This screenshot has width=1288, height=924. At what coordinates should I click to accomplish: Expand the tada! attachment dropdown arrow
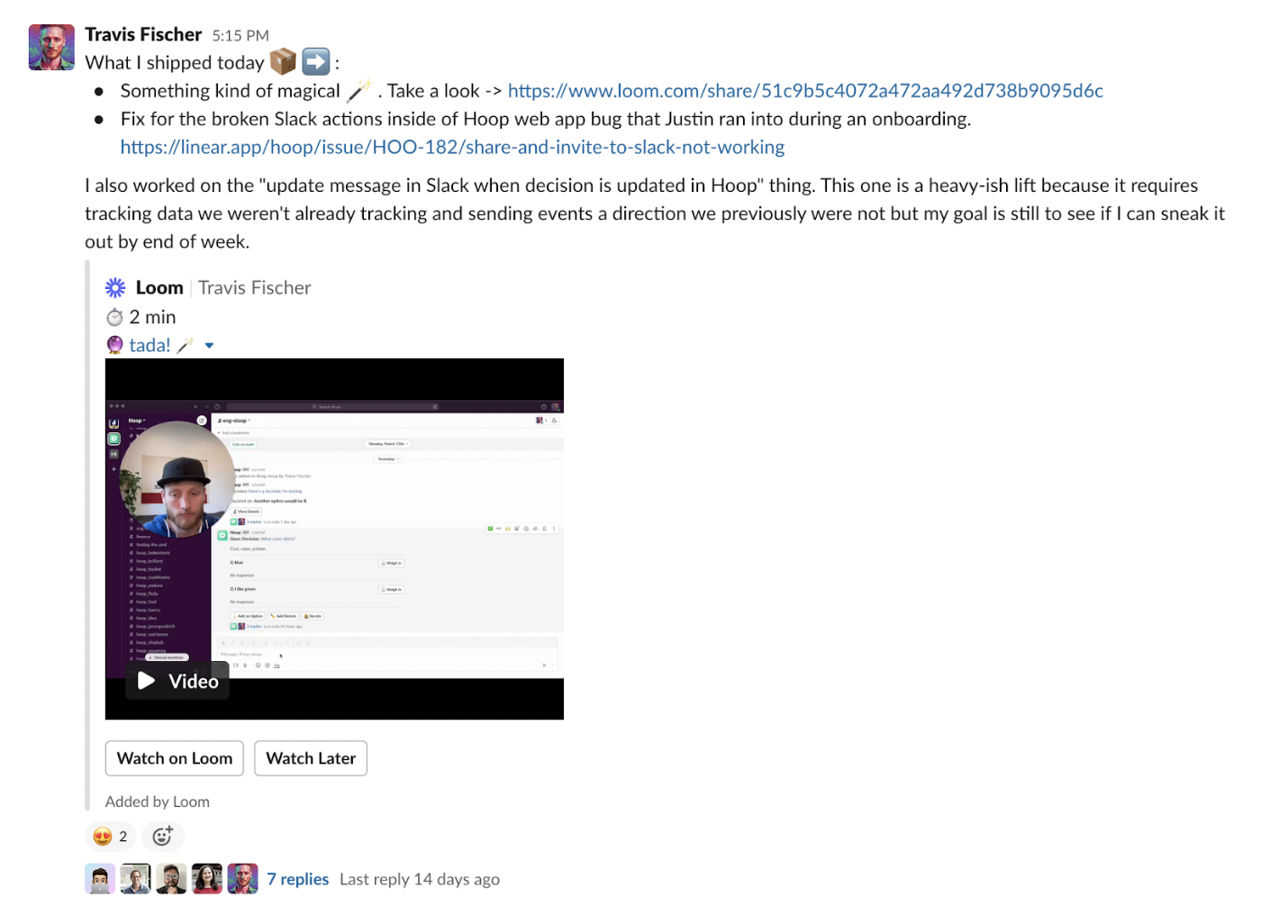[x=209, y=346]
